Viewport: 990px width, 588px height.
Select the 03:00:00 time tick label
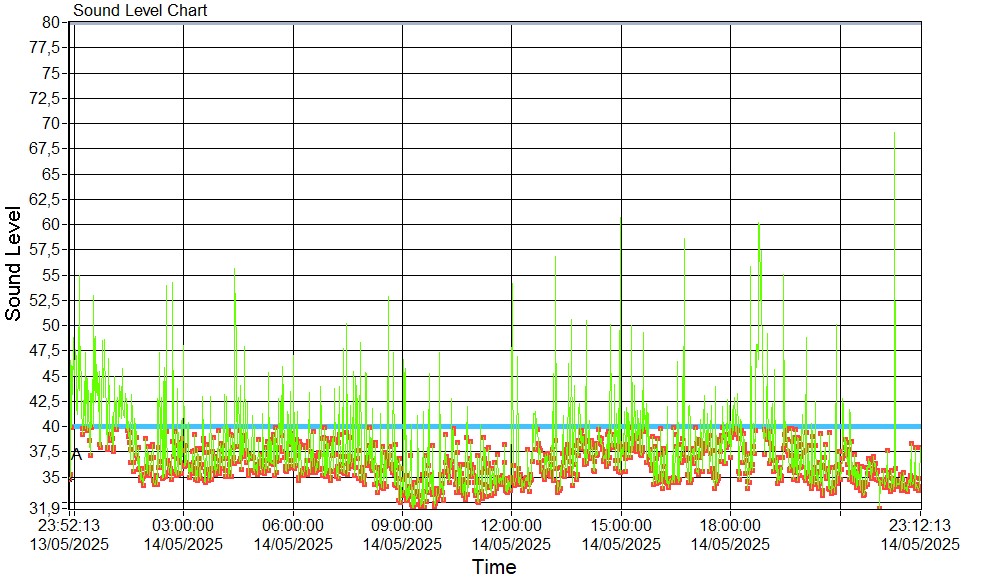[x=182, y=524]
